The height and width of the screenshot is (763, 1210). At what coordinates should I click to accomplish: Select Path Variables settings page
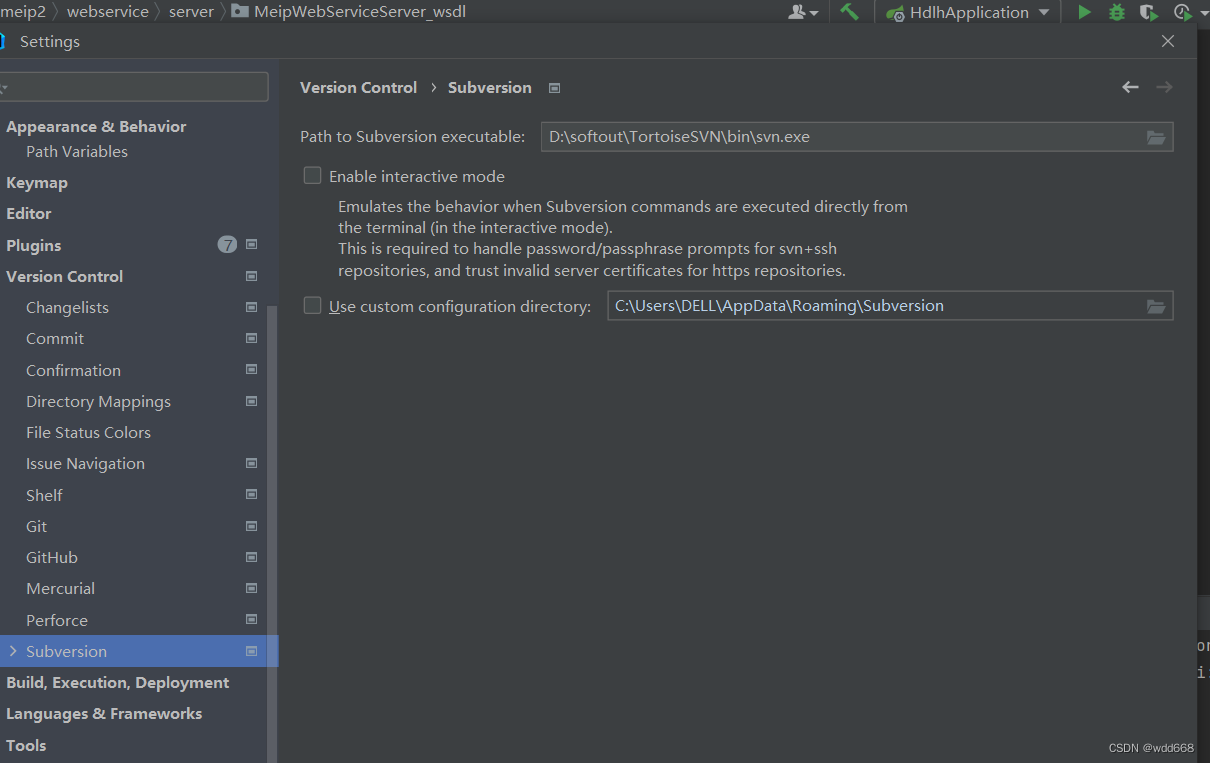click(x=77, y=151)
